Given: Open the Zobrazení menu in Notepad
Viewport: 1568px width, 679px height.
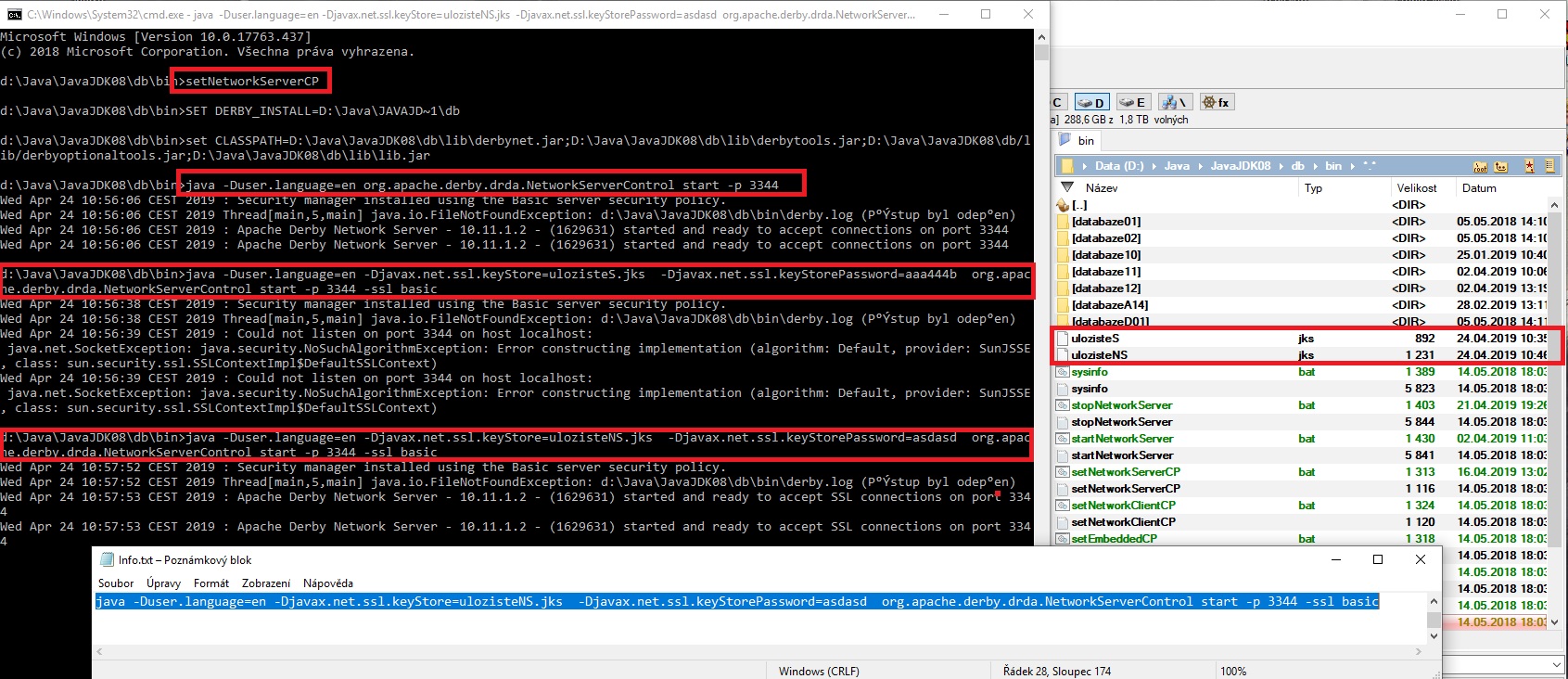Looking at the screenshot, I should (x=266, y=583).
